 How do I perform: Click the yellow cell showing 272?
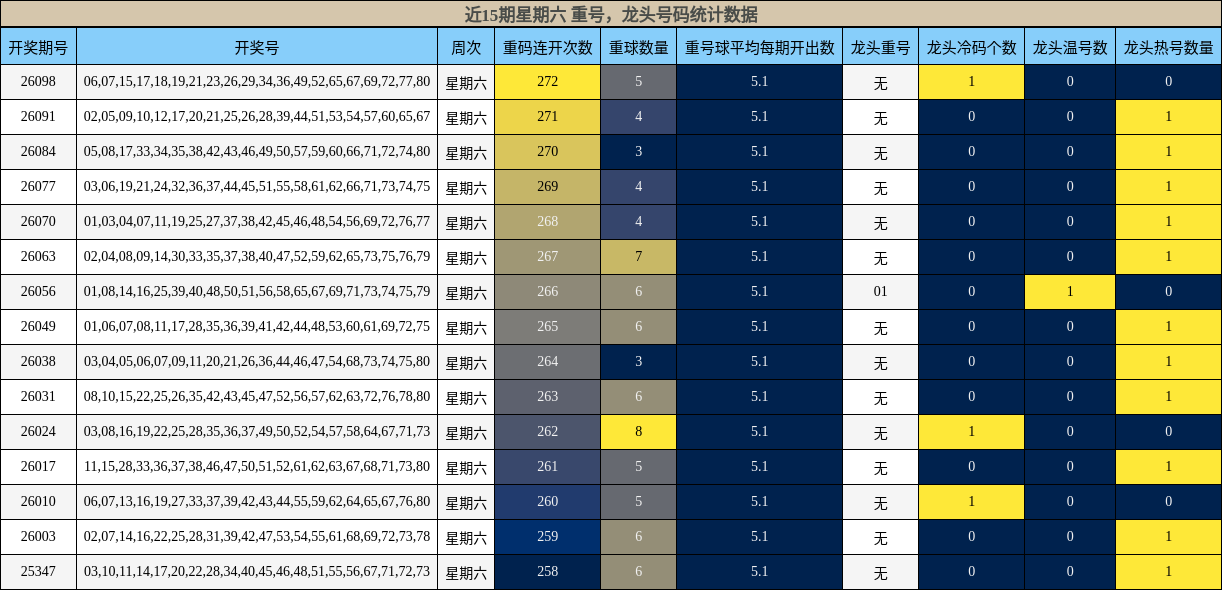[547, 81]
